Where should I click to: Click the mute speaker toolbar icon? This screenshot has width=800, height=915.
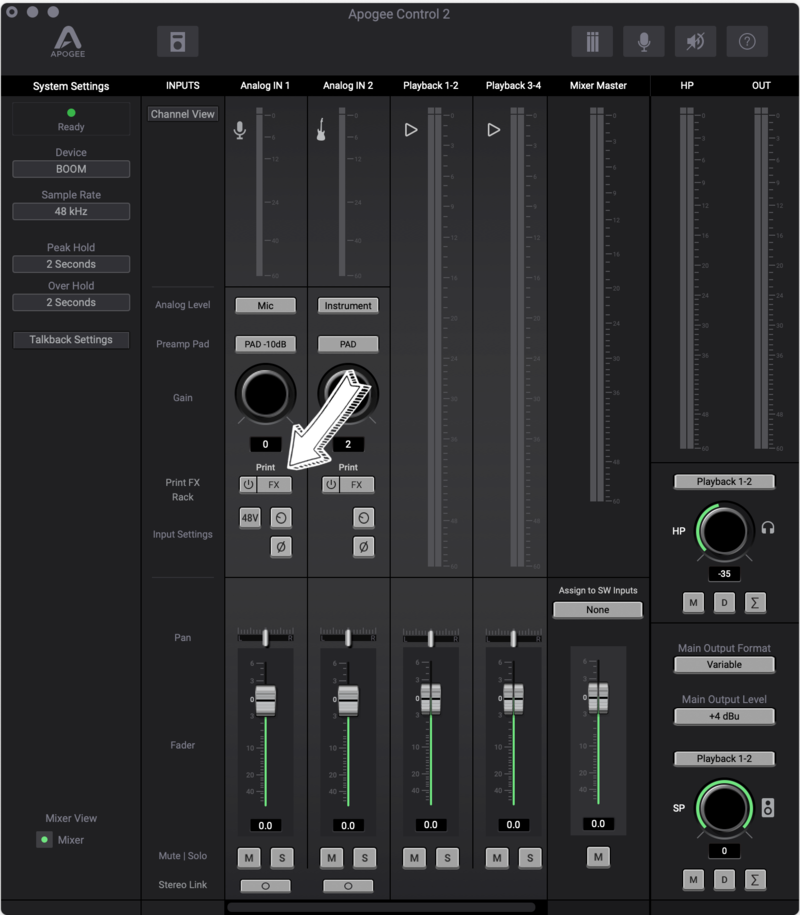(x=695, y=41)
